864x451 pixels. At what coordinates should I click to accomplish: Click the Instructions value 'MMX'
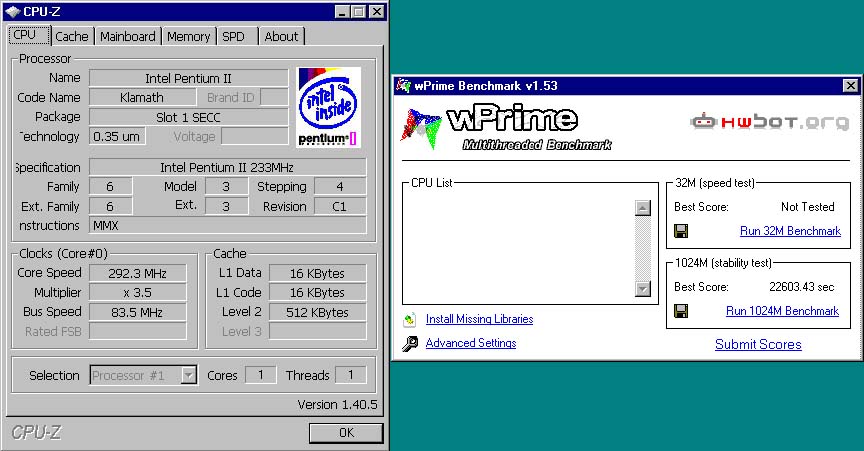click(227, 226)
